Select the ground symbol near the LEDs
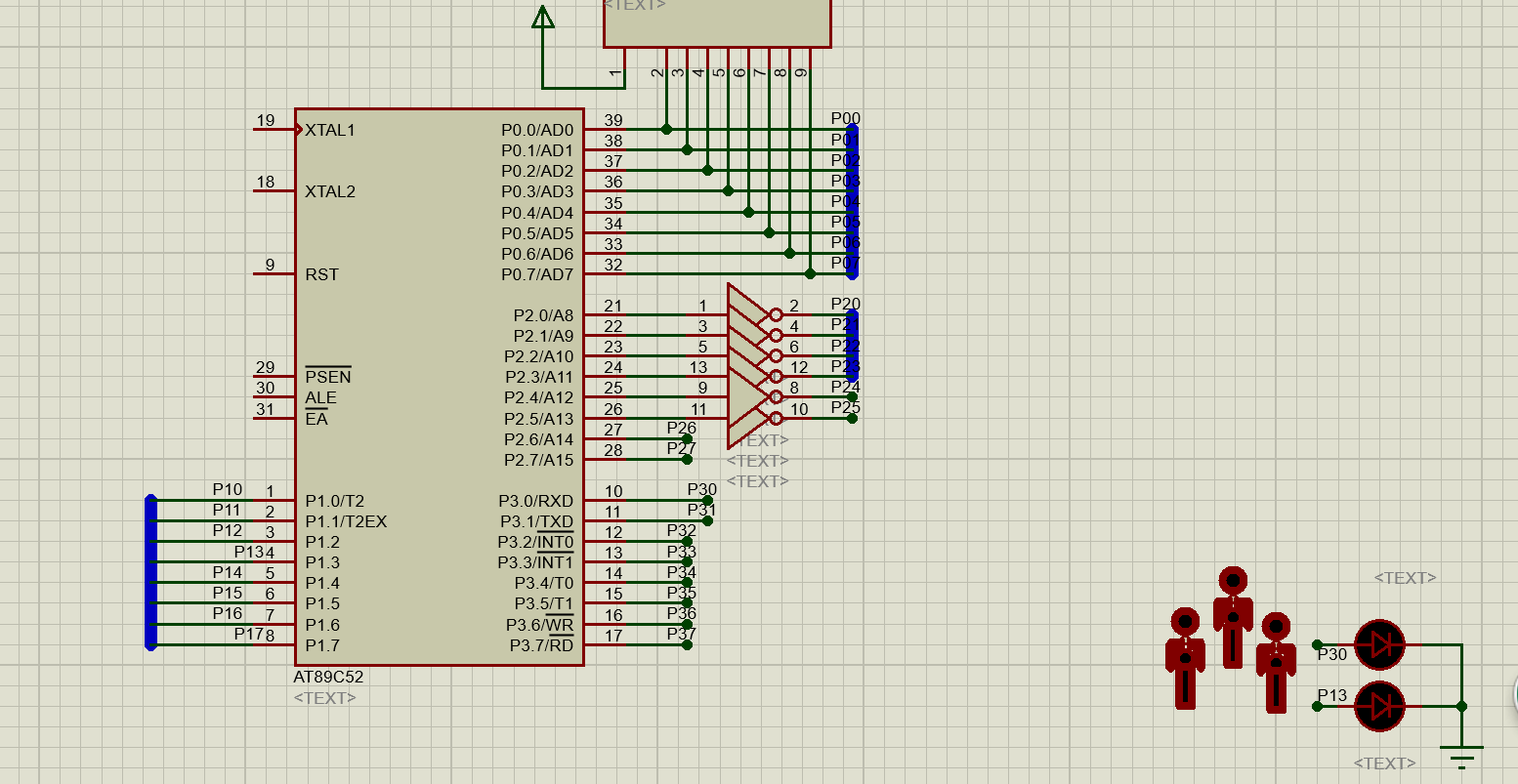 (x=1461, y=754)
